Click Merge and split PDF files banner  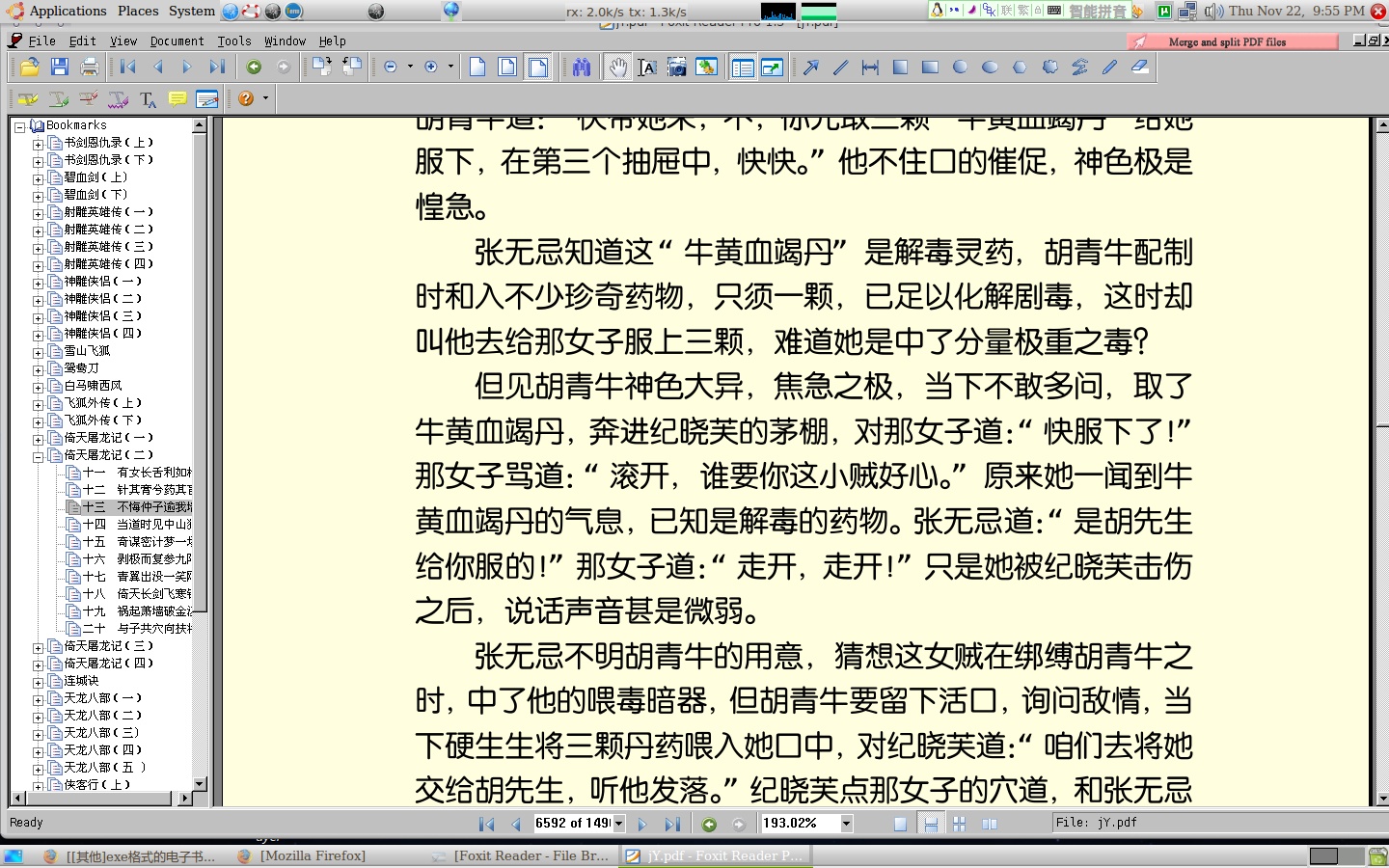[1233, 41]
